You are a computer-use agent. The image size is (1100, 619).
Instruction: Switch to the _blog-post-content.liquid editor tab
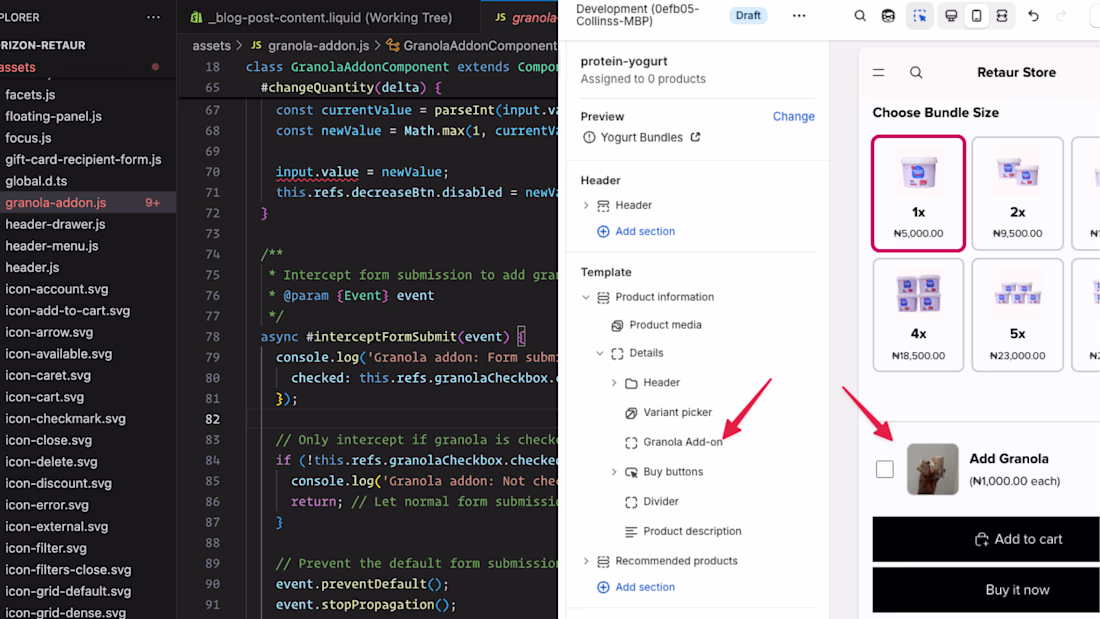tap(330, 17)
